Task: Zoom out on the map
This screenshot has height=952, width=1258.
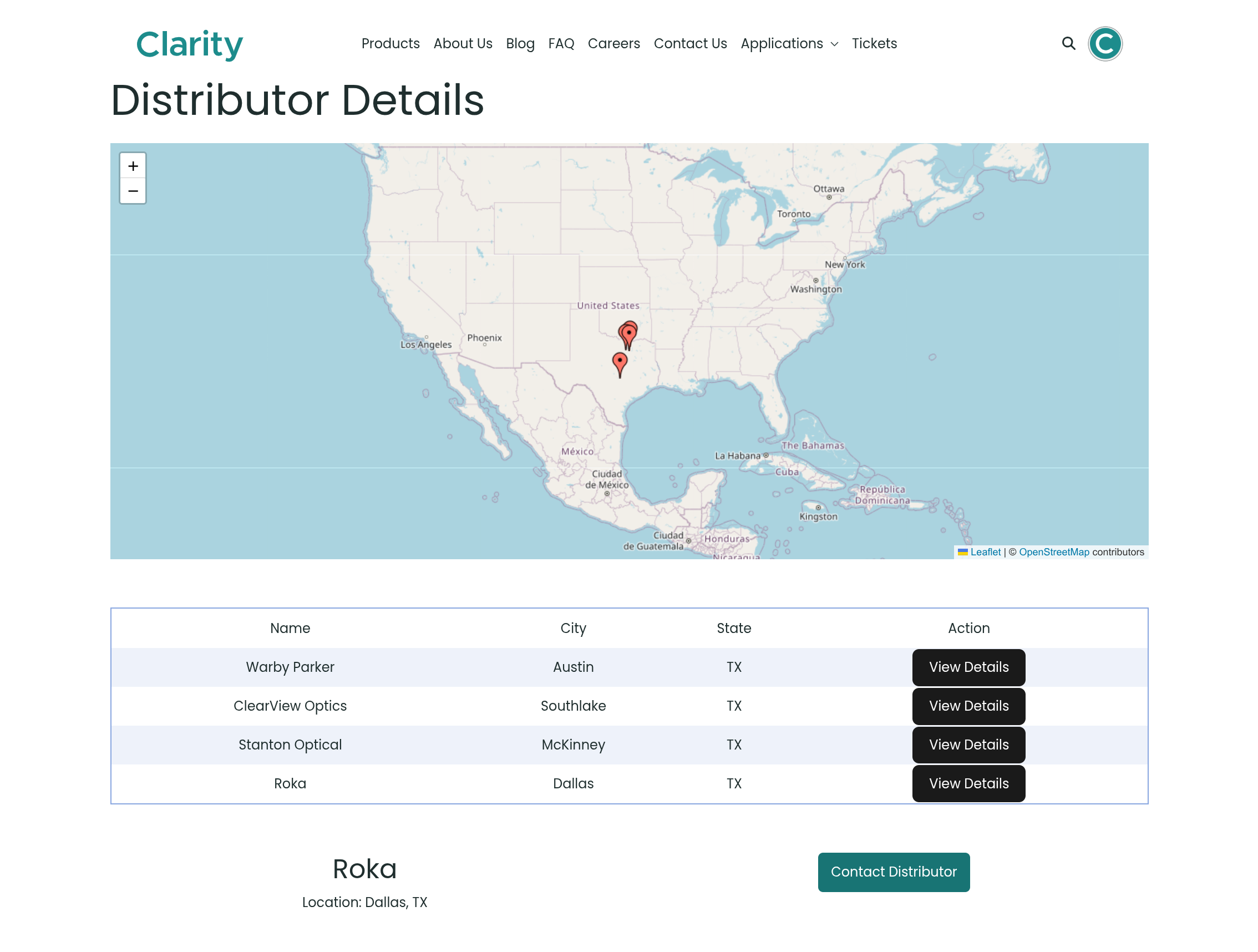Action: click(x=133, y=191)
